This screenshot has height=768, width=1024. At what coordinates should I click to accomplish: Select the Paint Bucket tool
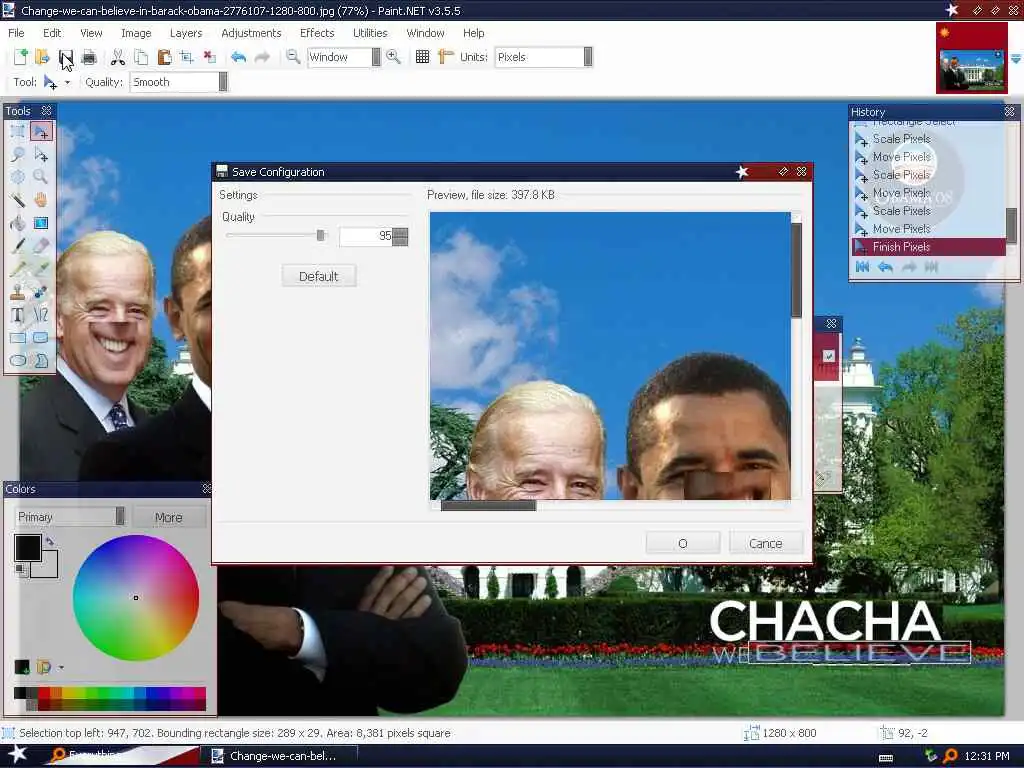tap(18, 223)
